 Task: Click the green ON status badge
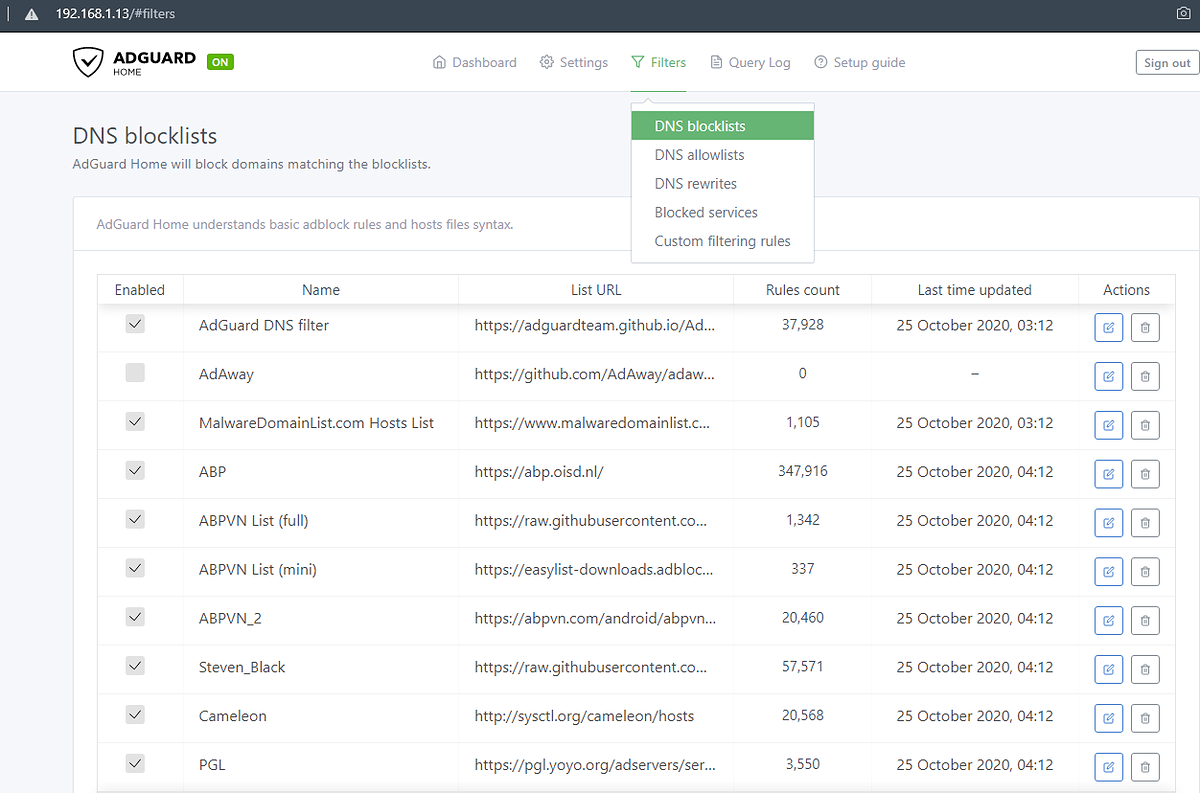[x=220, y=62]
